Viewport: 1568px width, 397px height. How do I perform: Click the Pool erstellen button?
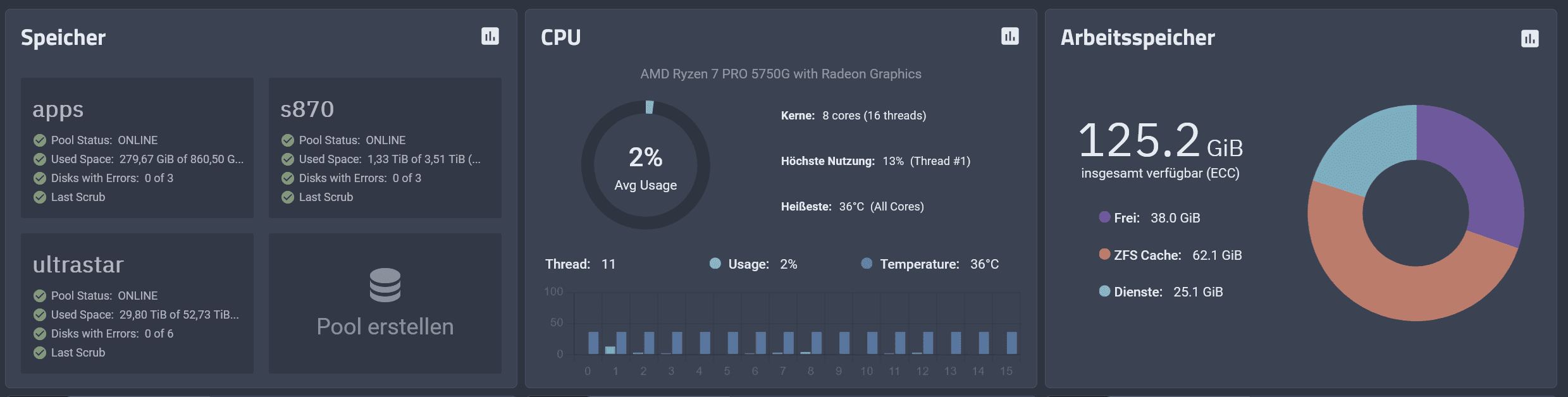(x=385, y=303)
